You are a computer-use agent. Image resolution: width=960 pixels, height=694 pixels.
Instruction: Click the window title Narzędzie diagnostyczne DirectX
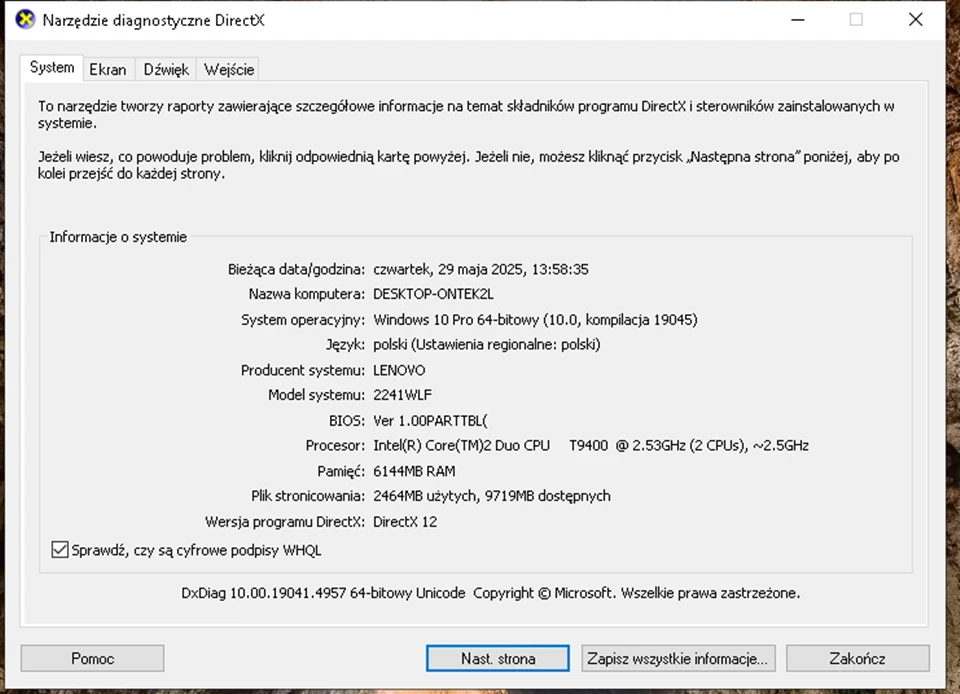154,20
